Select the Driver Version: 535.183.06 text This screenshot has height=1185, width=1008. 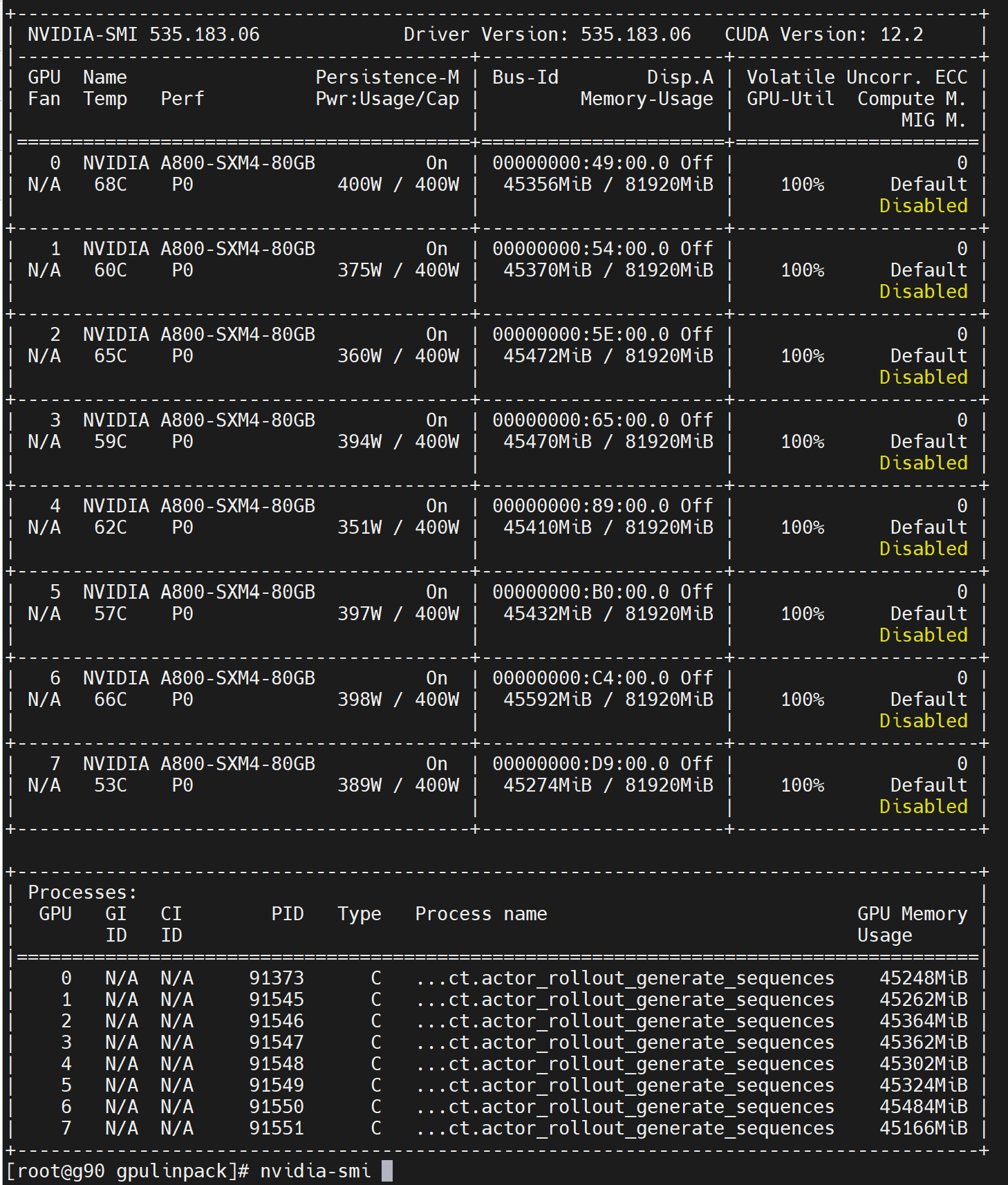[547, 35]
